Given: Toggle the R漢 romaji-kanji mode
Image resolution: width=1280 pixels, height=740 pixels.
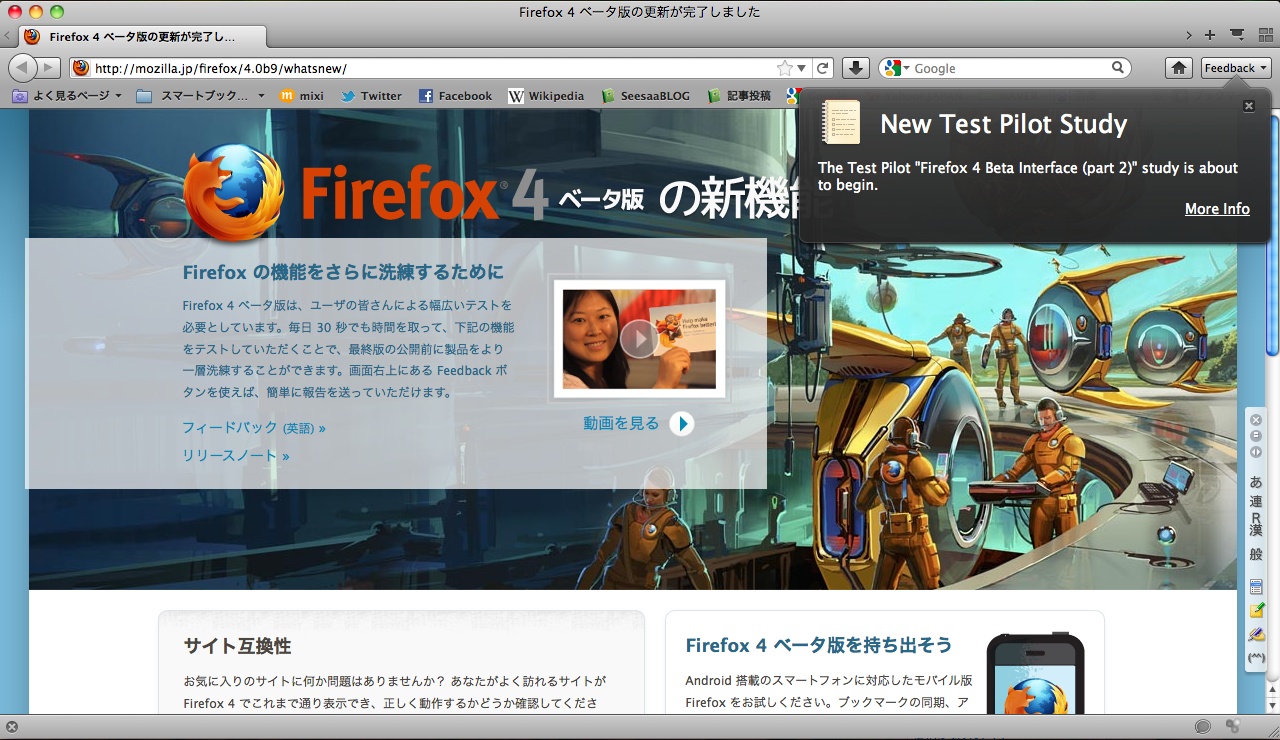Looking at the screenshot, I should tap(1256, 525).
